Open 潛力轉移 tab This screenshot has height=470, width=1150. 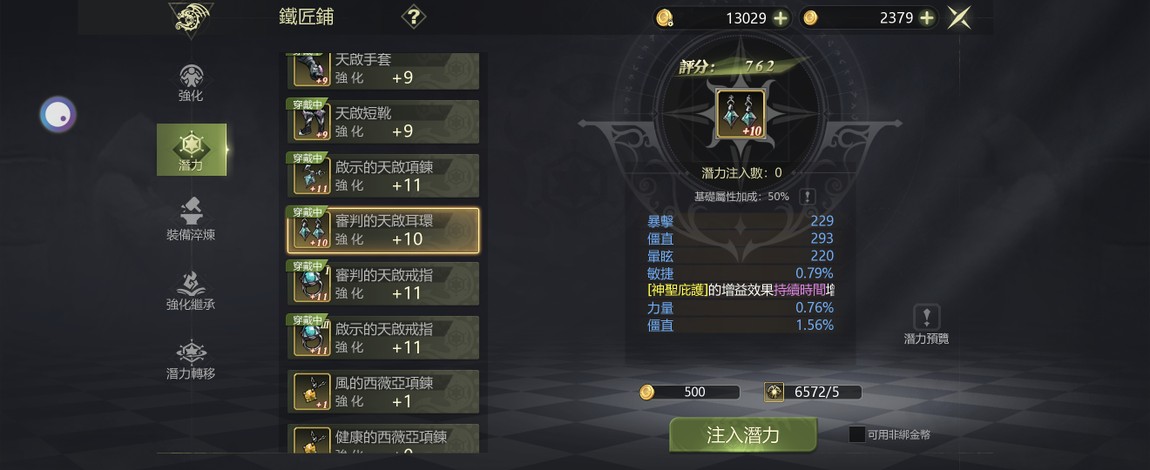[x=191, y=359]
